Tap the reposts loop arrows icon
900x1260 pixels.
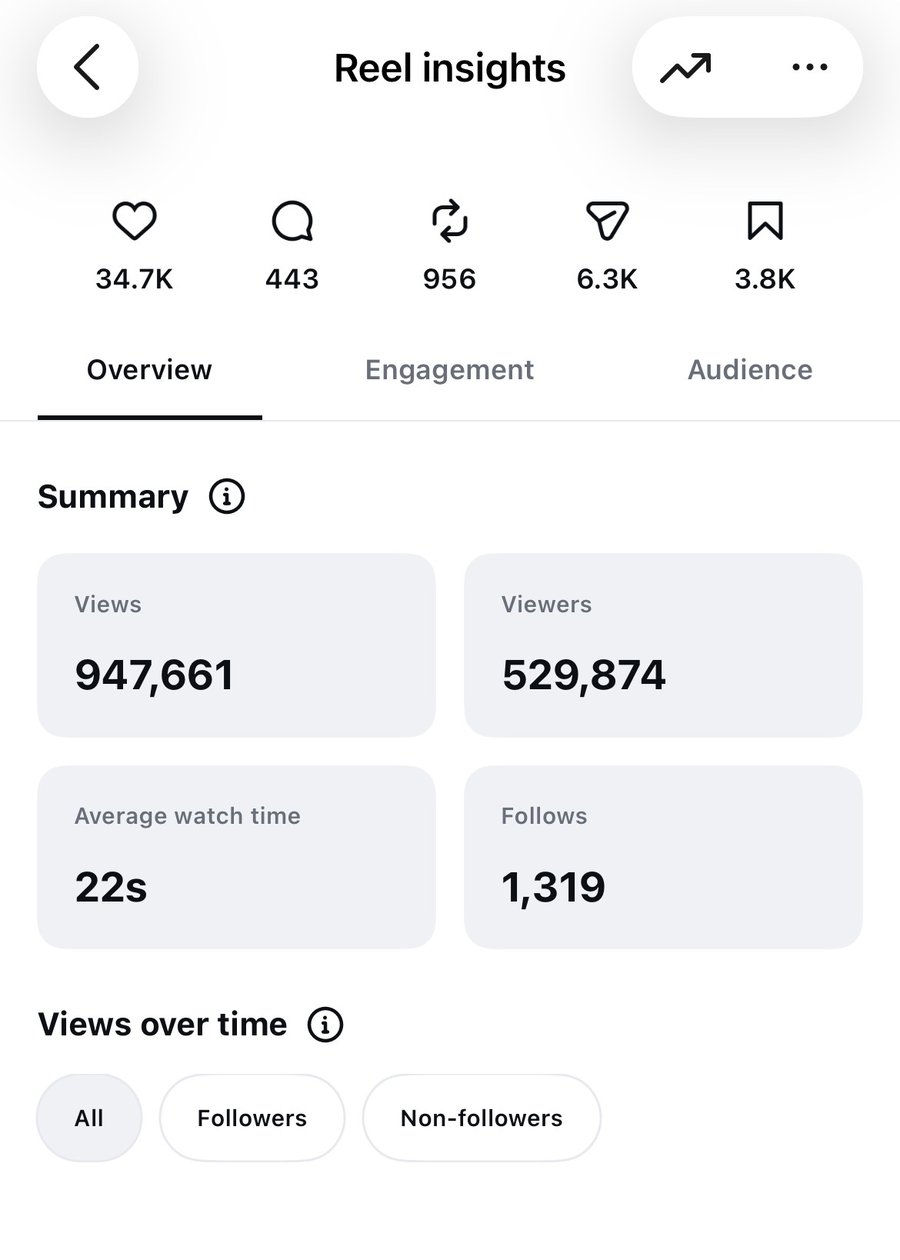point(449,222)
